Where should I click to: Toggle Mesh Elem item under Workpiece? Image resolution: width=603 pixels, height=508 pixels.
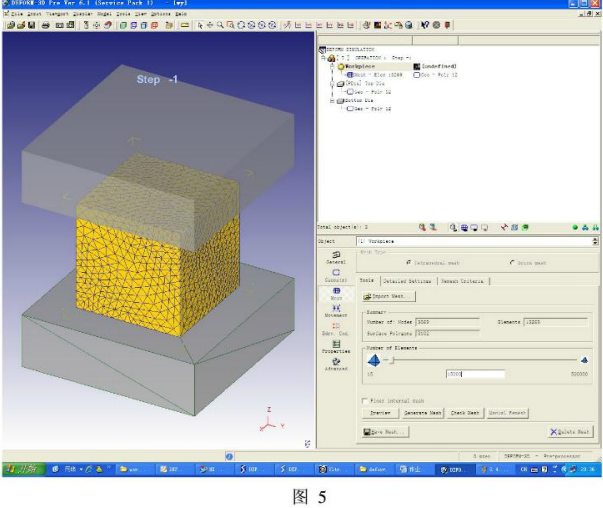pos(375,75)
